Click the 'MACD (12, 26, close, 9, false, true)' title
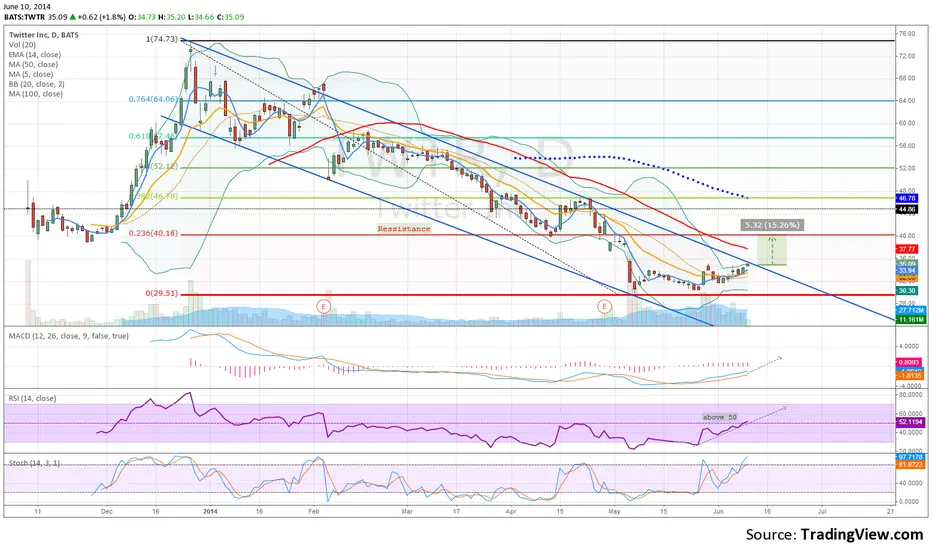 (x=68, y=337)
